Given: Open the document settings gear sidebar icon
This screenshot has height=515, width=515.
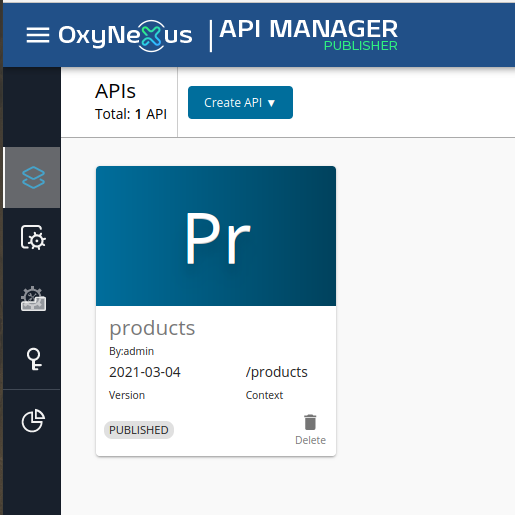Looking at the screenshot, I should (33, 237).
